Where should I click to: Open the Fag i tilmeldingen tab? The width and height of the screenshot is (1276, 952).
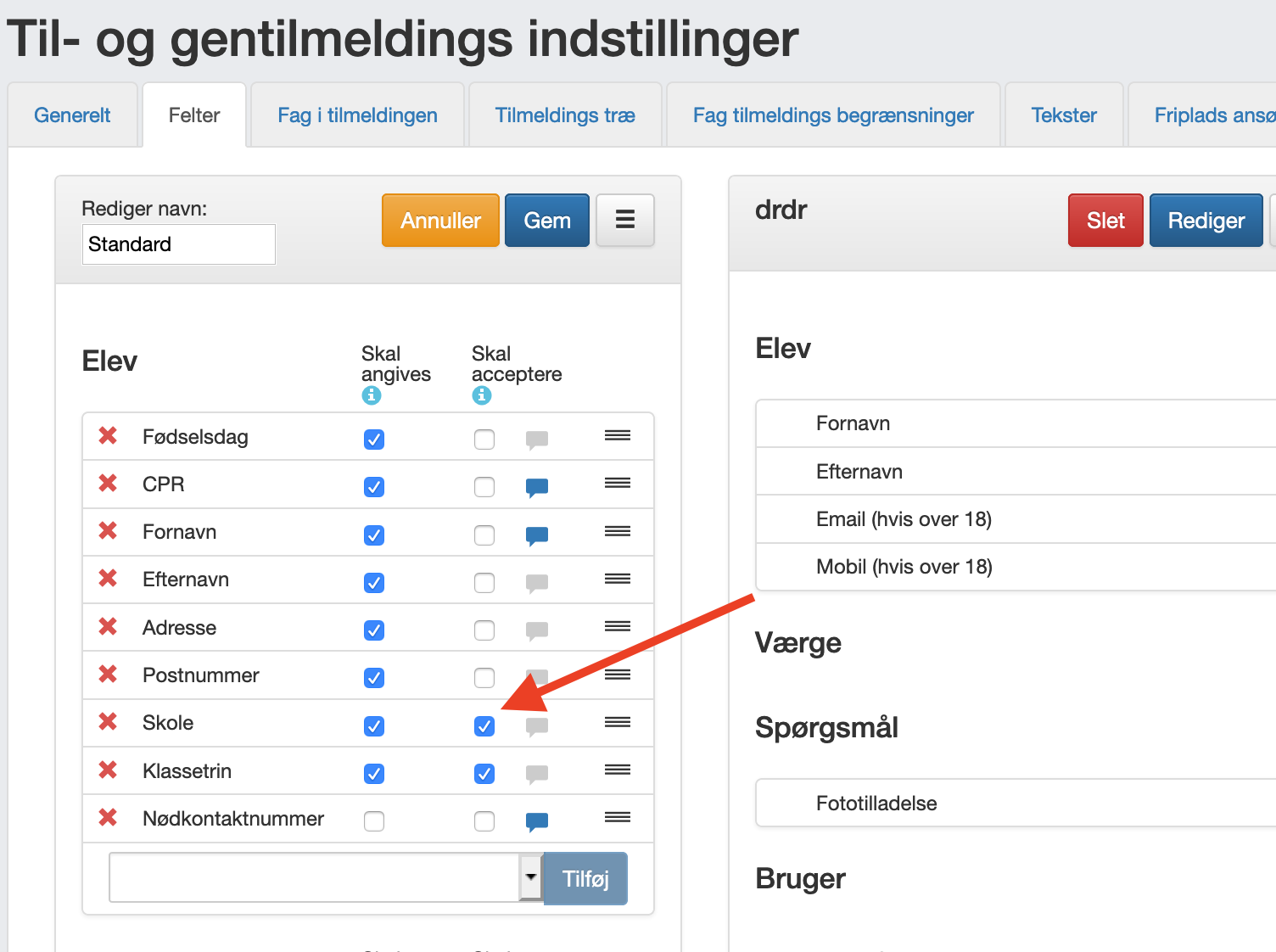pos(358,115)
